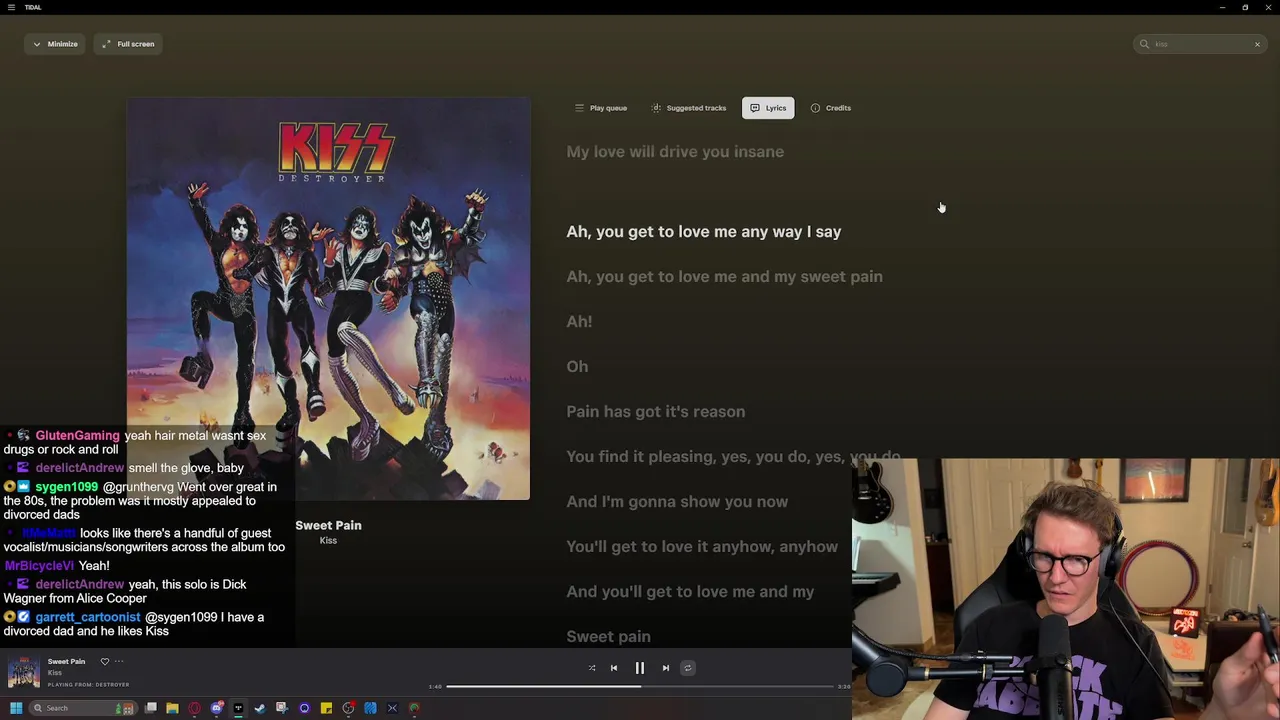Toggle shuffle playback
The image size is (1280, 720).
coord(592,668)
